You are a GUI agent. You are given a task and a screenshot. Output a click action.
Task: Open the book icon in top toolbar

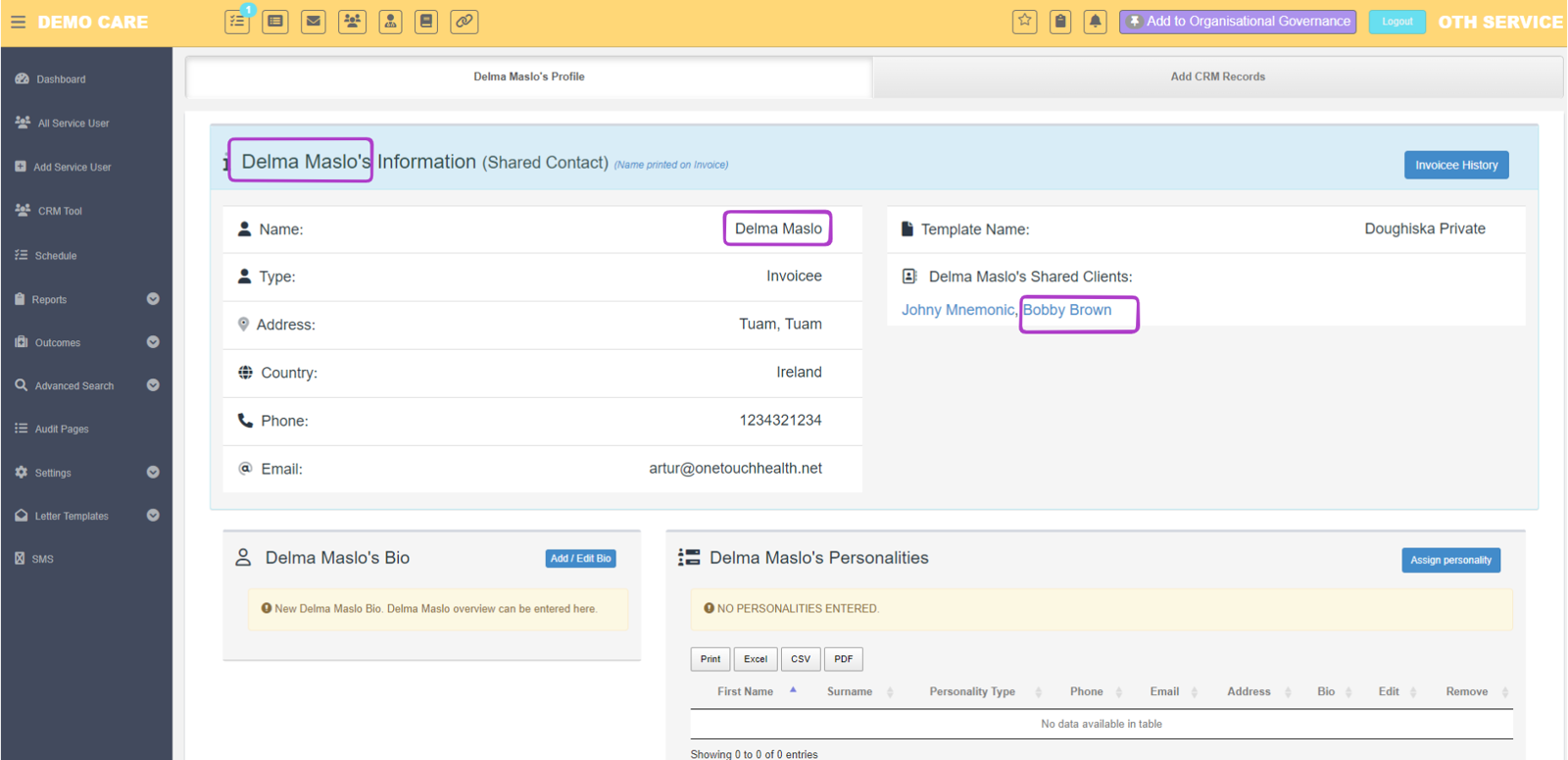[x=426, y=21]
